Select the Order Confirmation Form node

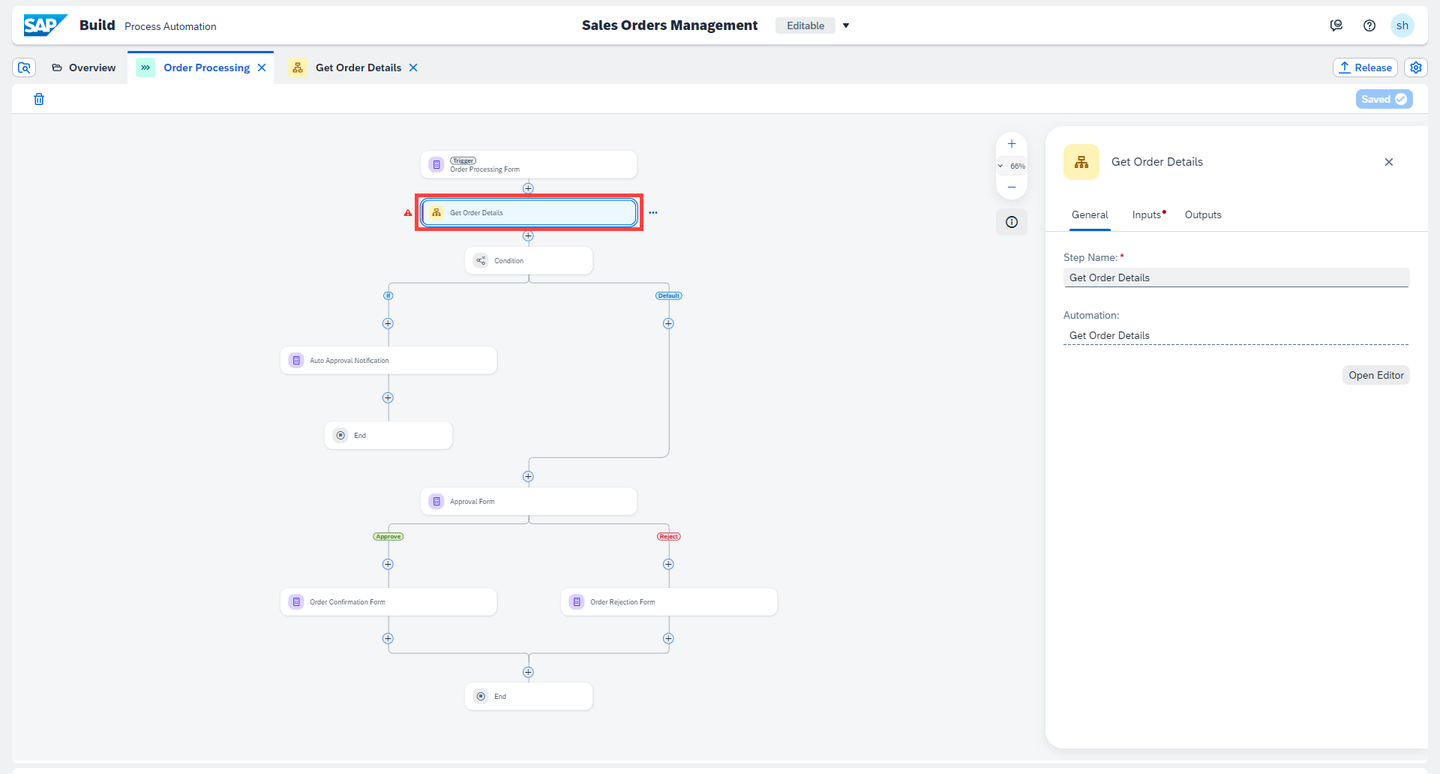tap(389, 602)
